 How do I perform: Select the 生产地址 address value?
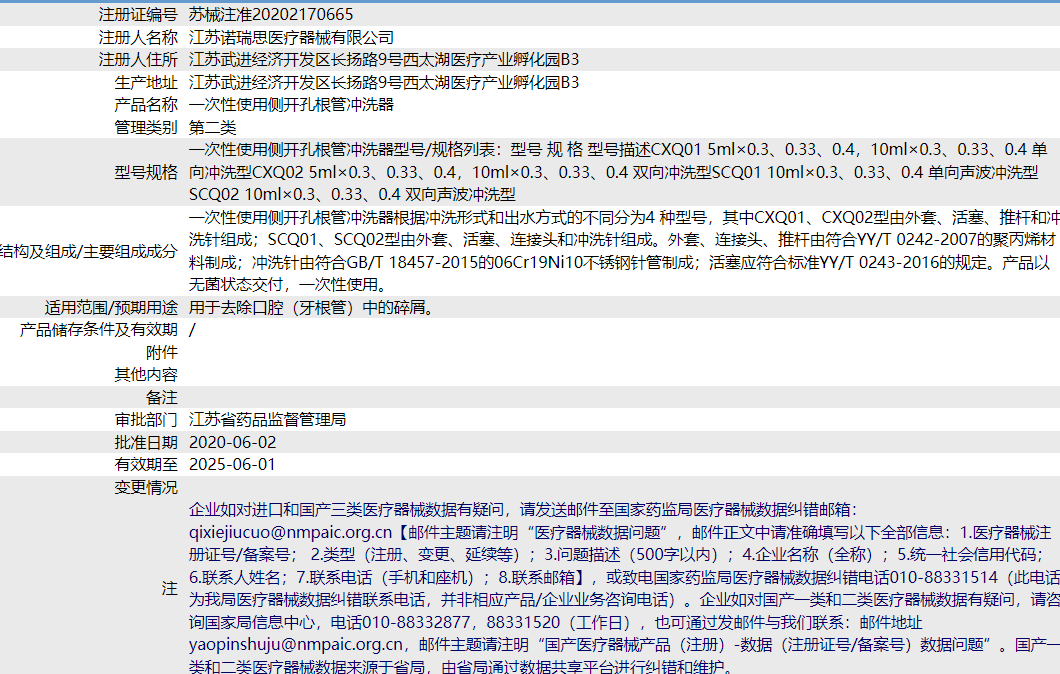click(x=384, y=82)
